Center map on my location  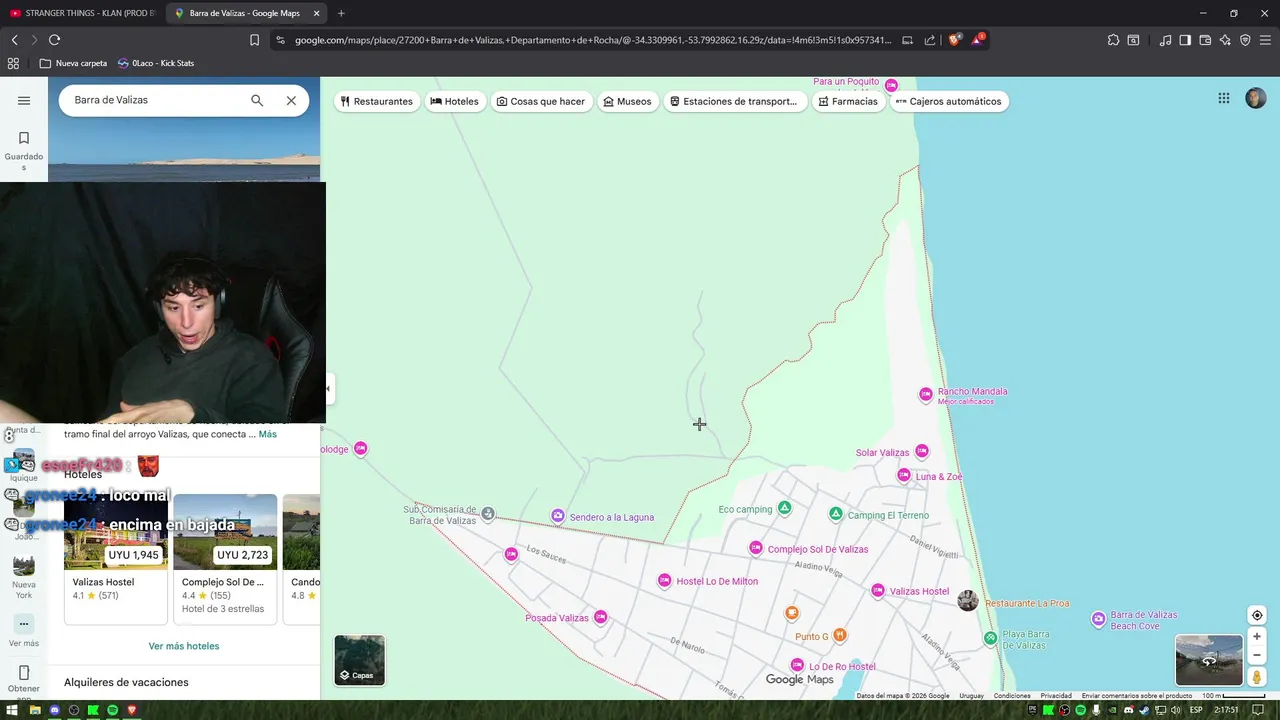tap(1257, 615)
